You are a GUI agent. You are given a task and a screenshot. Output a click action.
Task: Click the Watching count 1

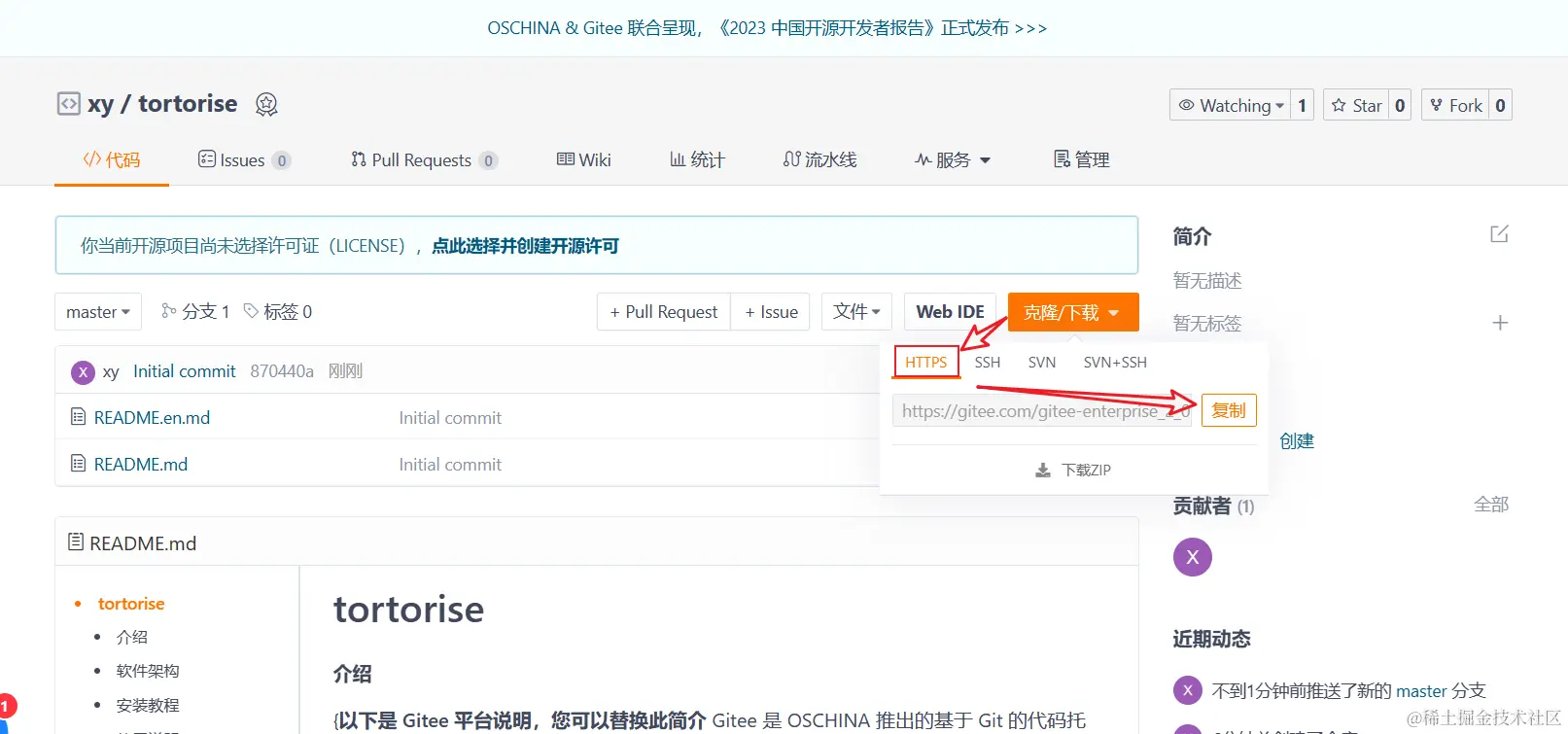pos(1302,105)
